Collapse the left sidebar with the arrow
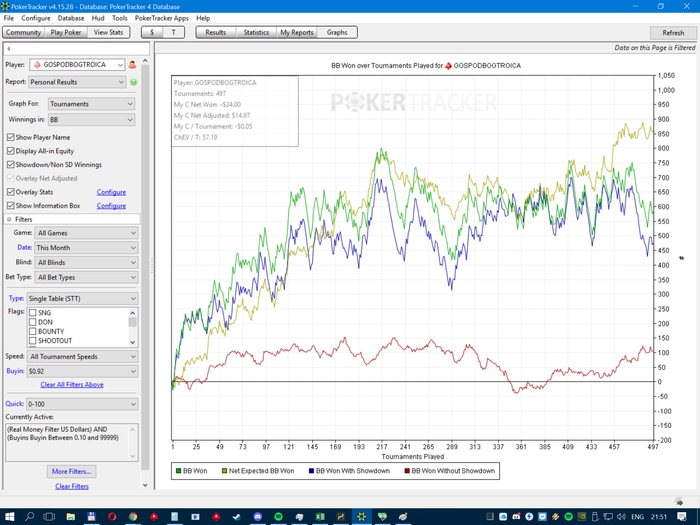Image resolution: width=700 pixels, height=525 pixels. (x=8, y=49)
